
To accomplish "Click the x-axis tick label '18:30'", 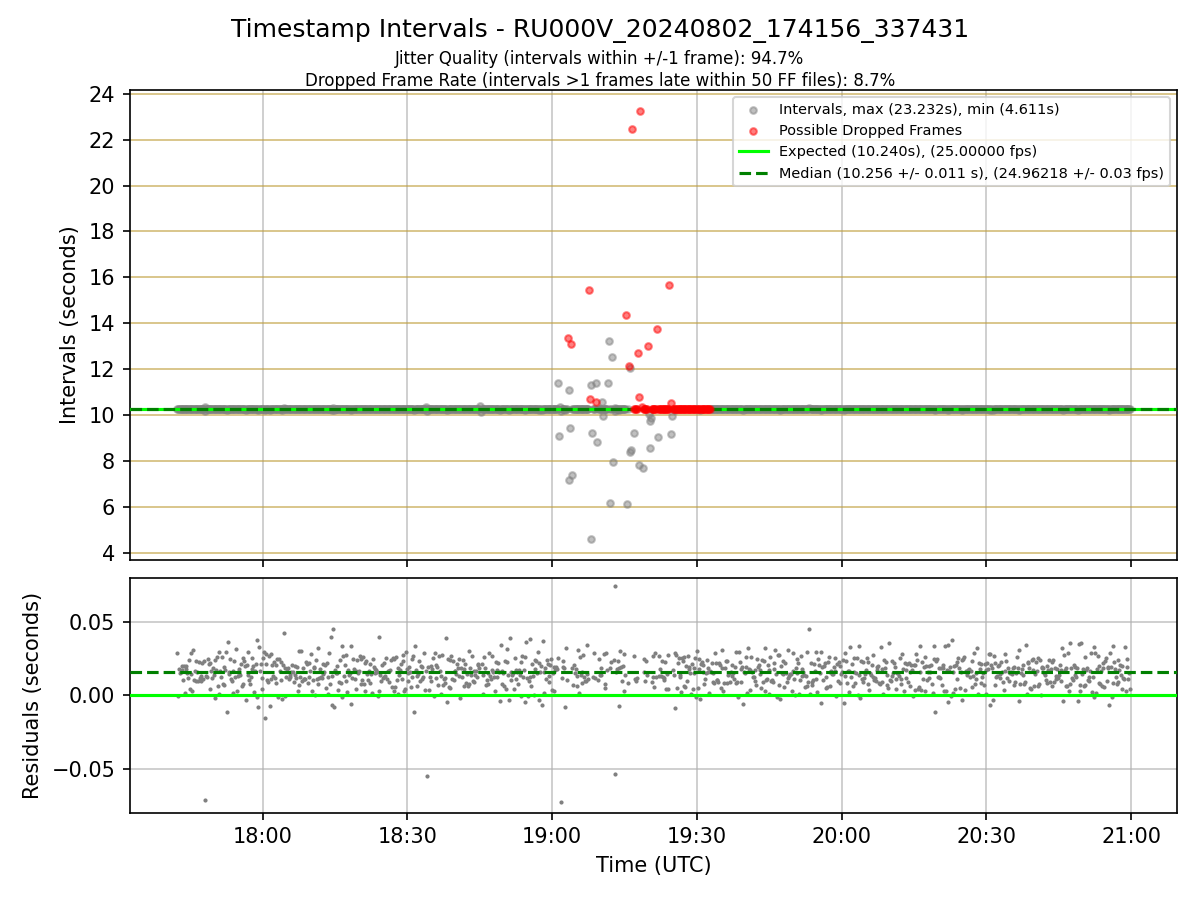I will pos(407,836).
